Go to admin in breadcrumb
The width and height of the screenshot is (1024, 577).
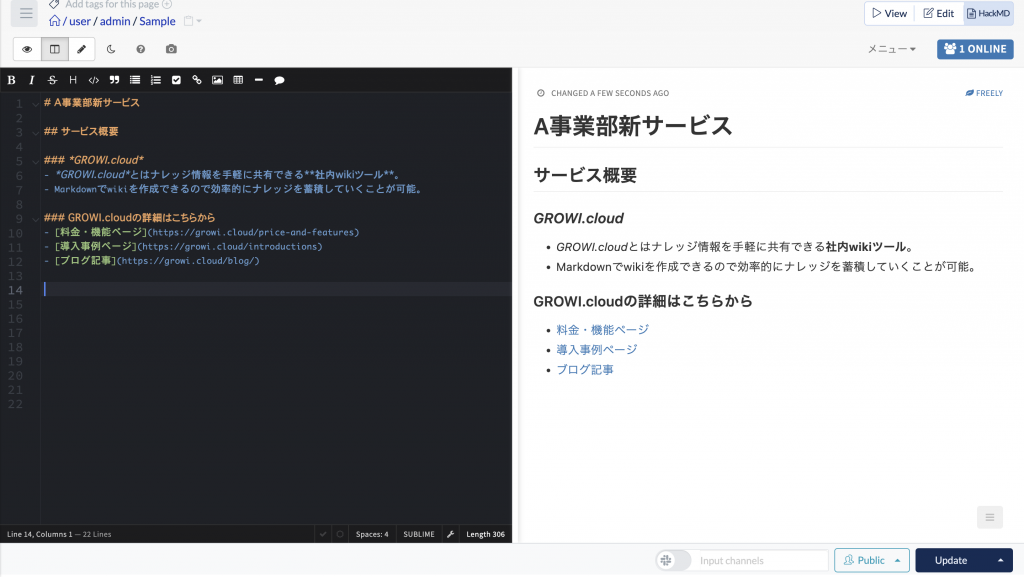[x=115, y=21]
